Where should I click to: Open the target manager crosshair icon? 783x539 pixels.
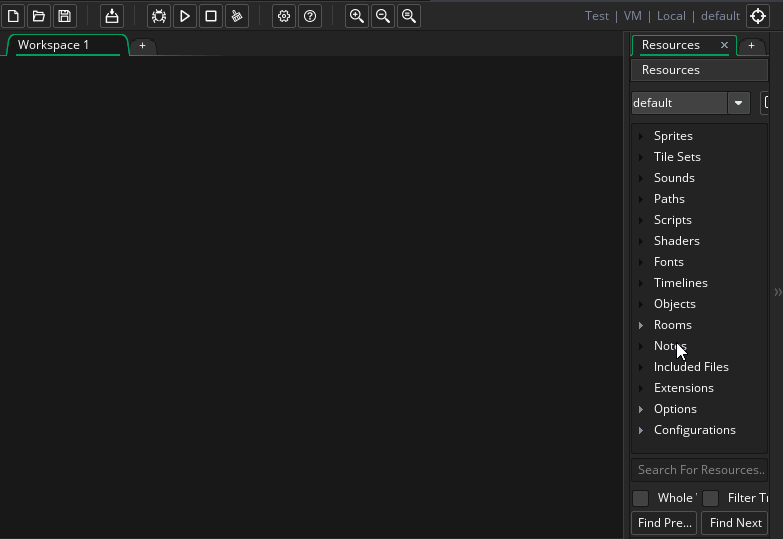click(x=758, y=16)
